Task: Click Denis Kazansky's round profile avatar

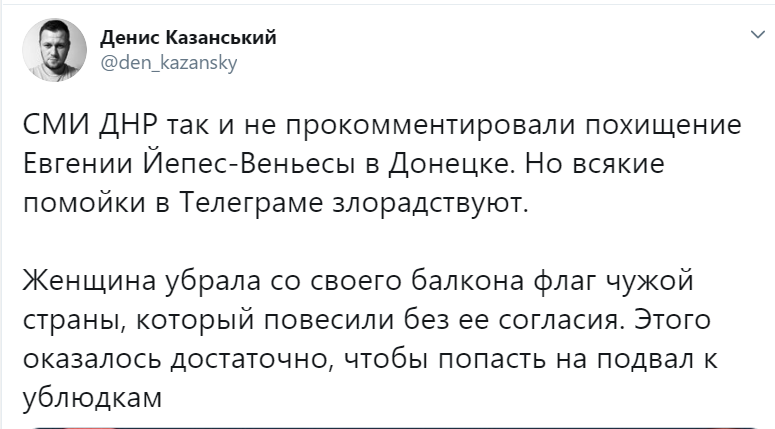Action: coord(54,50)
